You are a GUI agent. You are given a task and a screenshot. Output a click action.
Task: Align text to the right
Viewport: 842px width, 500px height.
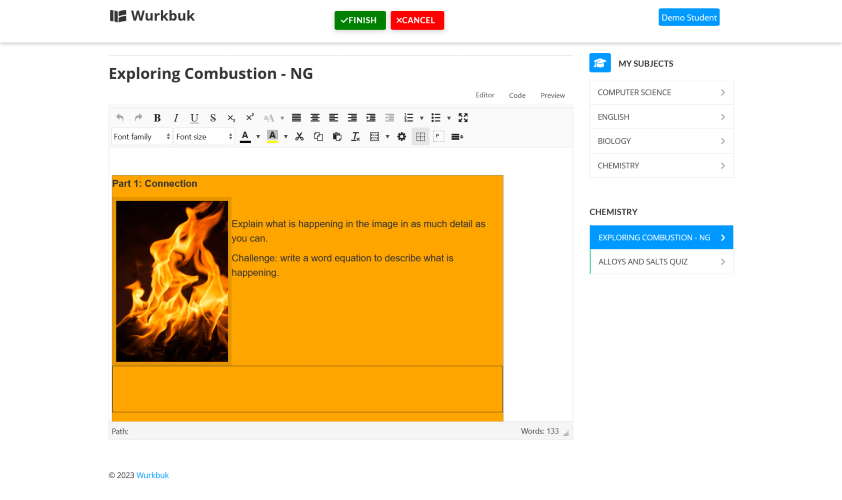click(352, 118)
